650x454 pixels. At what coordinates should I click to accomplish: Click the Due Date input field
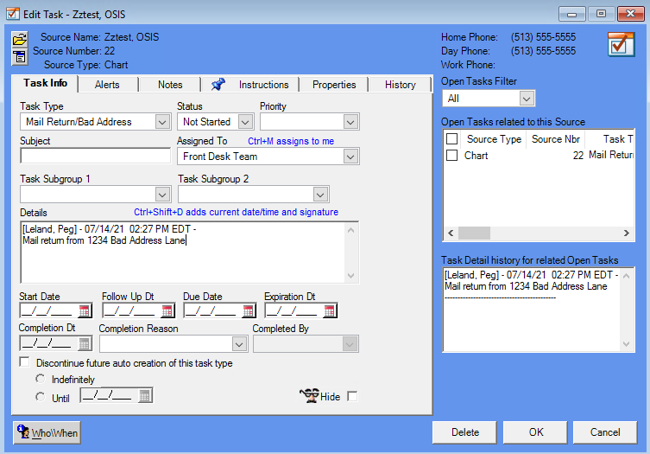213,311
